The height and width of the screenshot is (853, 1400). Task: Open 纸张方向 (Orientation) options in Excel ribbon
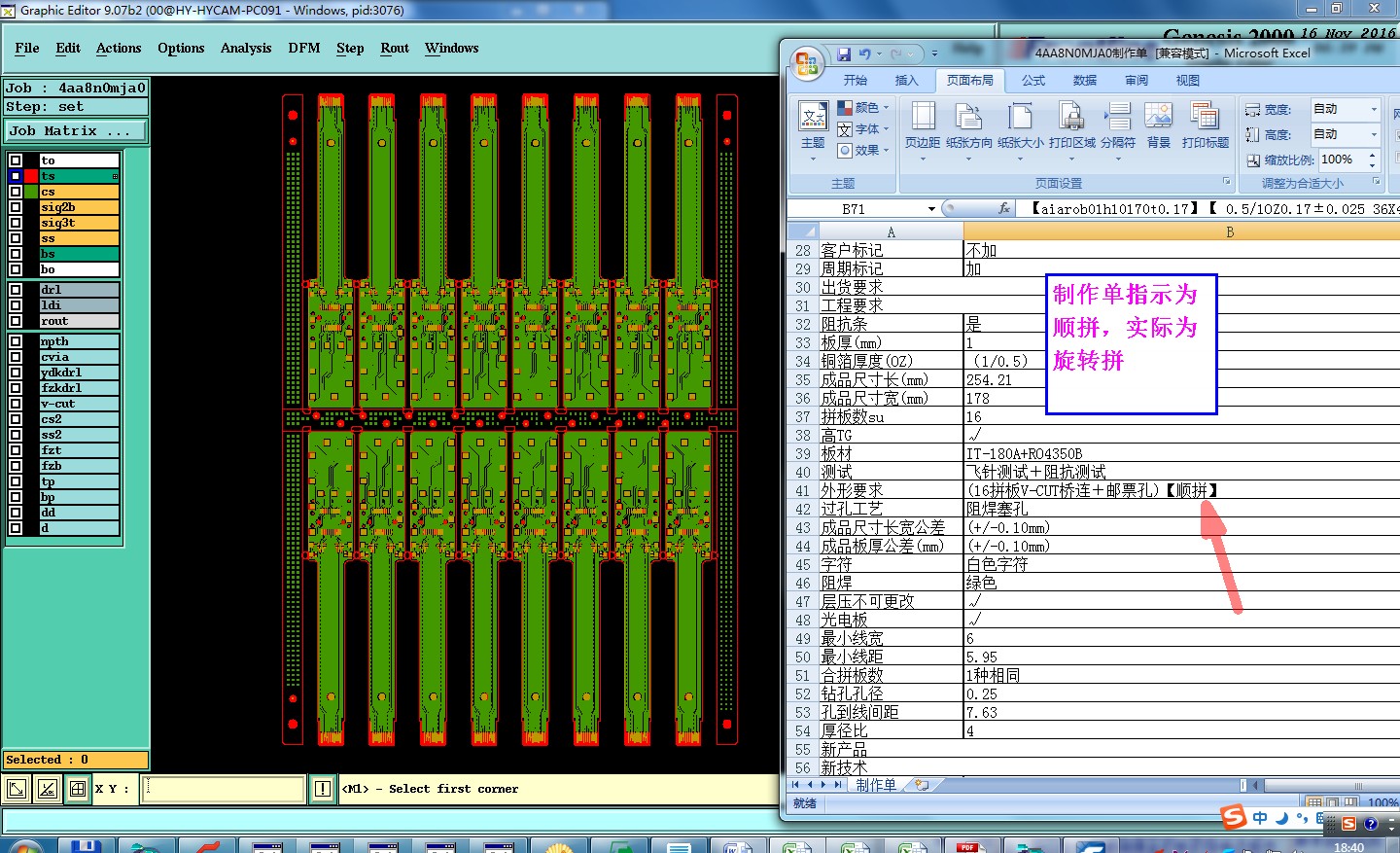coord(969,129)
